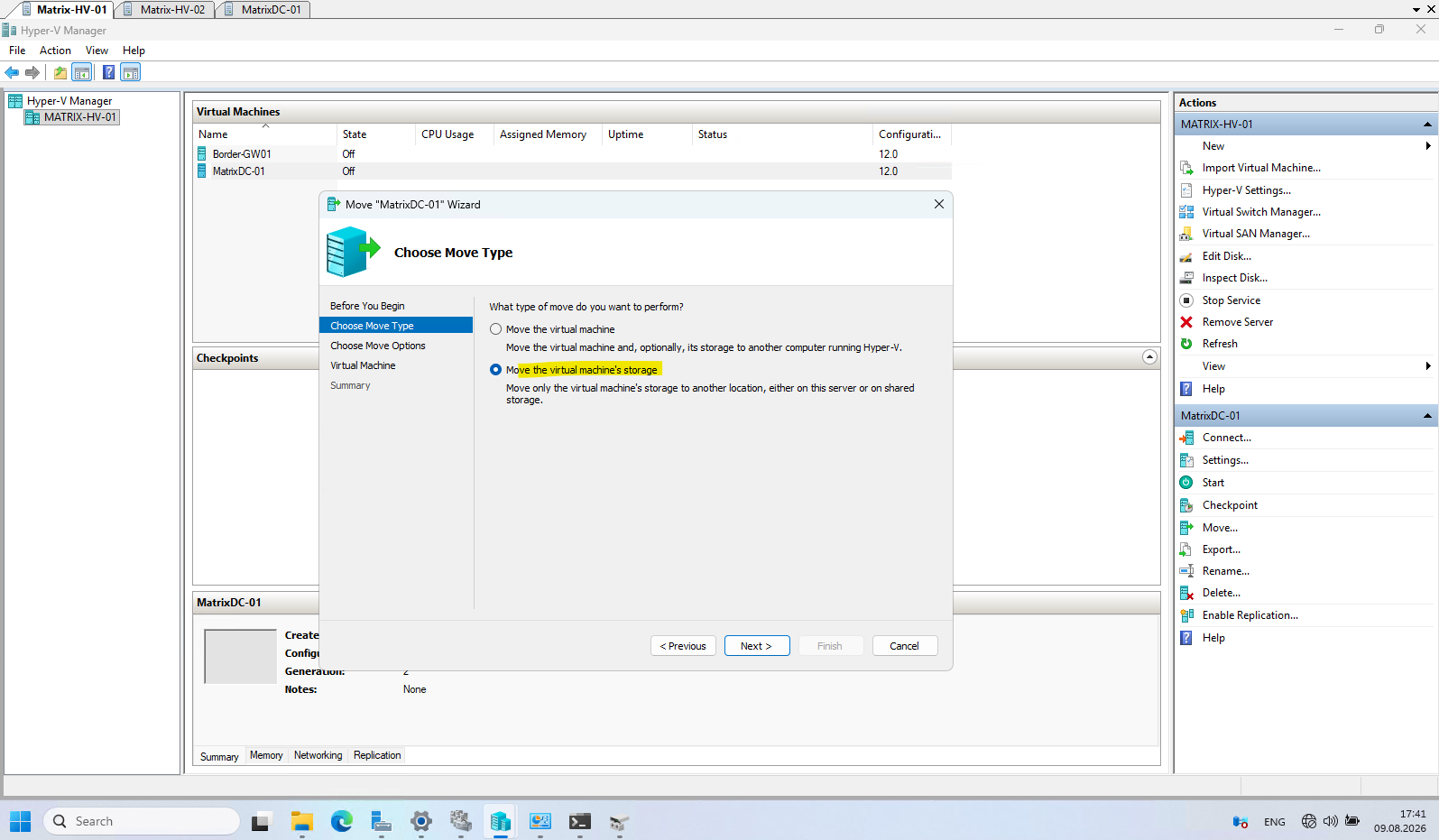This screenshot has height=840, width=1439.
Task: Click the red Remove Server icon
Action: 1186,322
